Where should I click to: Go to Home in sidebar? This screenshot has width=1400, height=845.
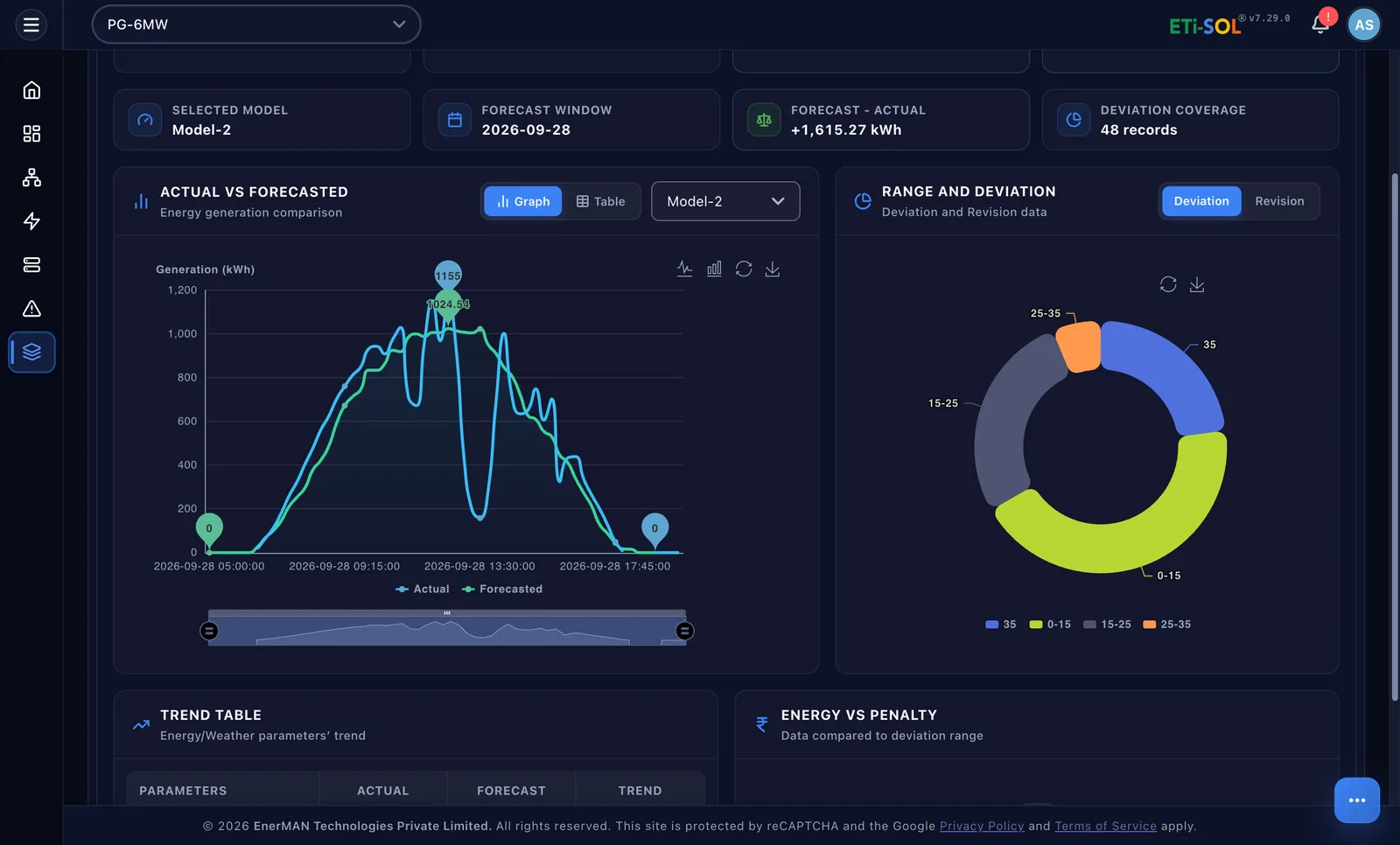(x=31, y=90)
